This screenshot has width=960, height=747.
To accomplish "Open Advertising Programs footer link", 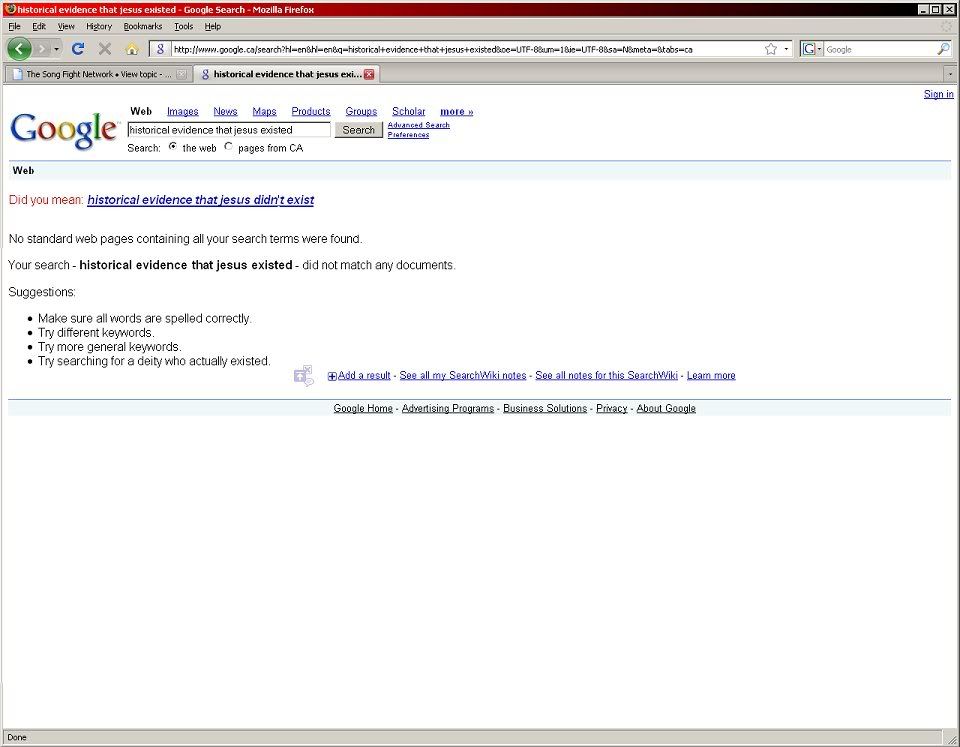I will pyautogui.click(x=448, y=408).
